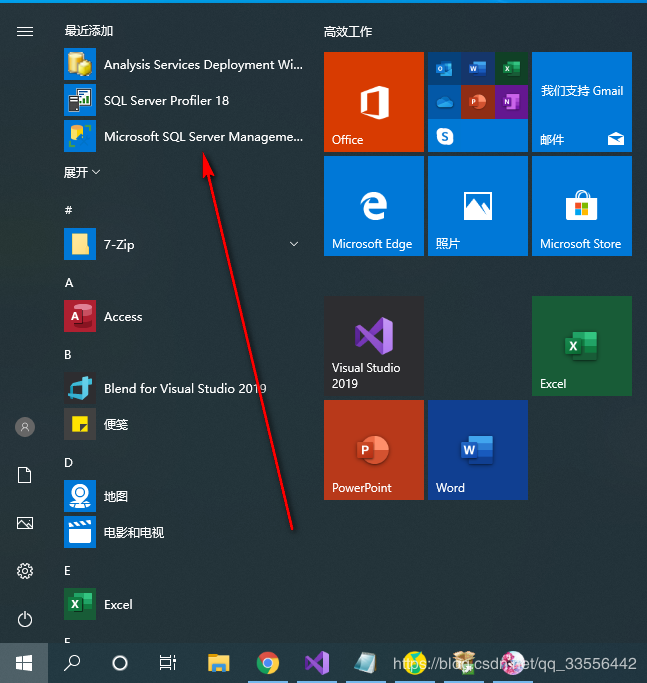This screenshot has height=683, width=647.
Task: Open Outlook from the Office apps tile
Action: (444, 68)
